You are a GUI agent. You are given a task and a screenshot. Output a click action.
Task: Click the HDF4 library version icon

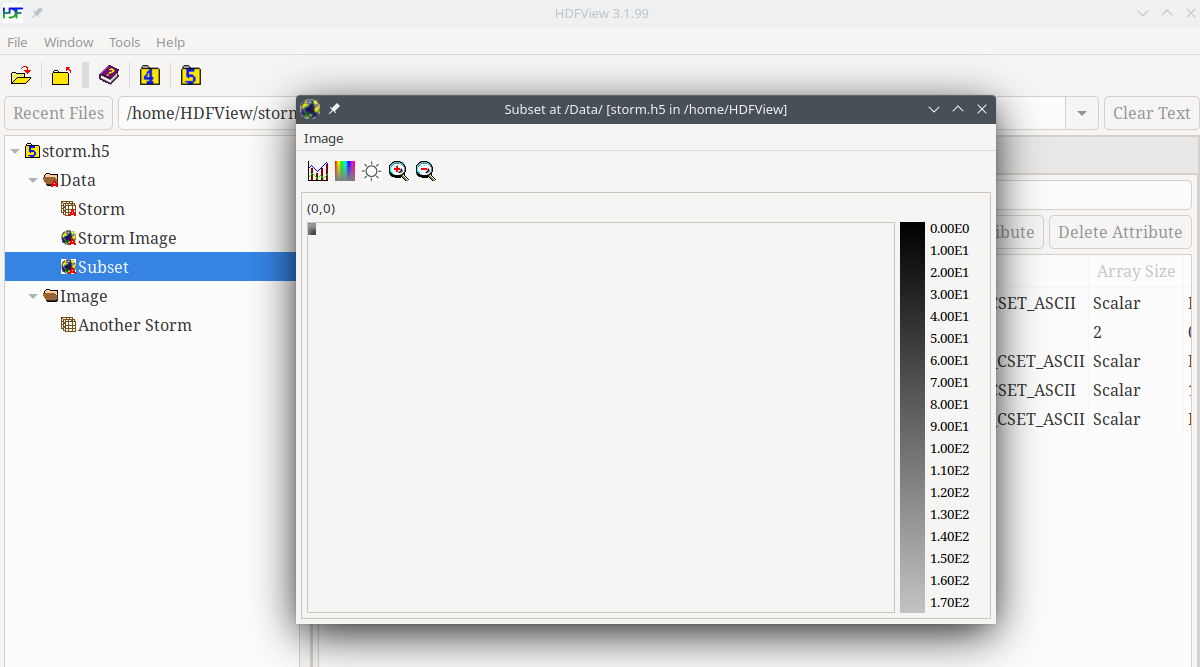(150, 76)
